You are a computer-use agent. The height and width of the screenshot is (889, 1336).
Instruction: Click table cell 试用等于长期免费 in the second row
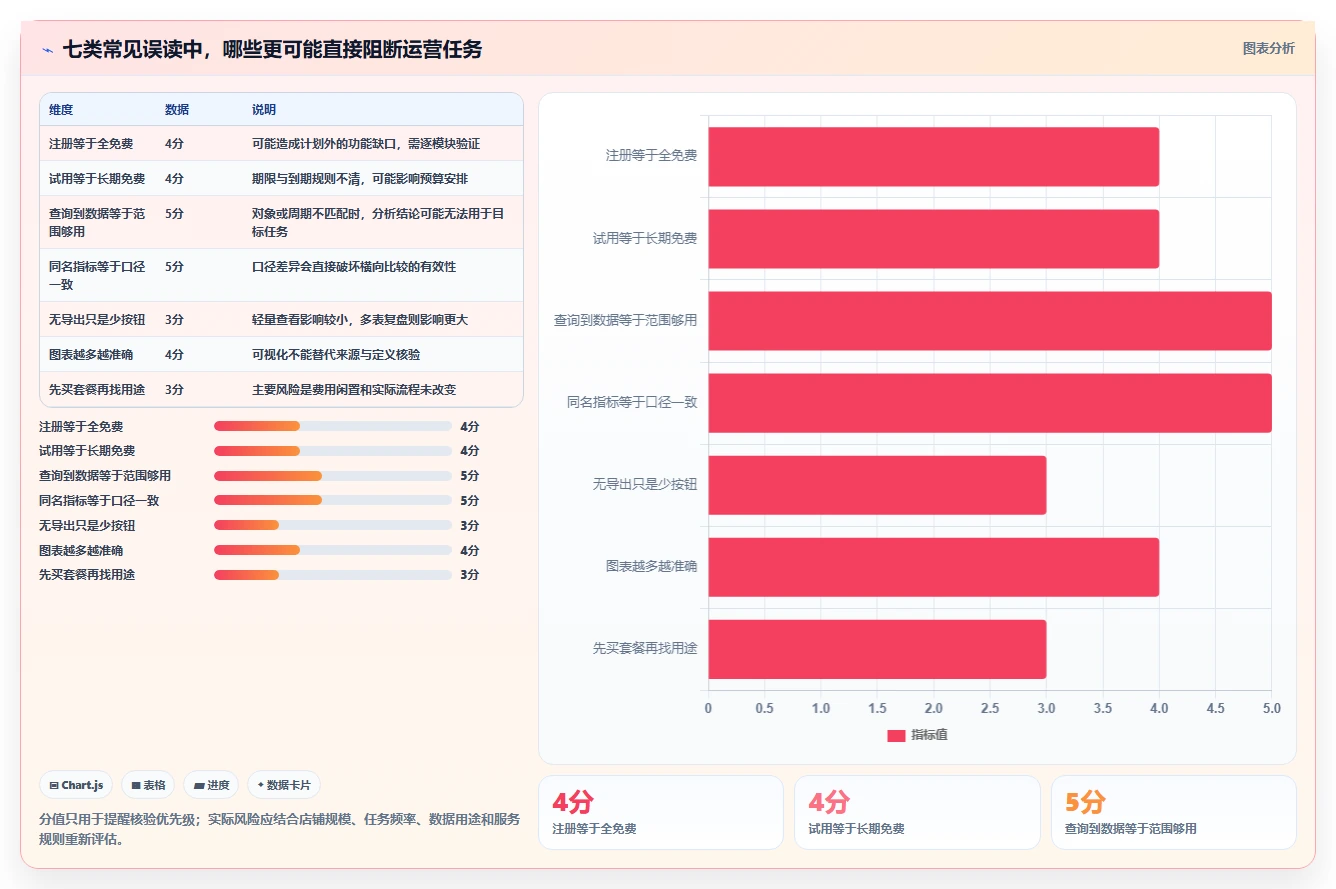(x=97, y=179)
